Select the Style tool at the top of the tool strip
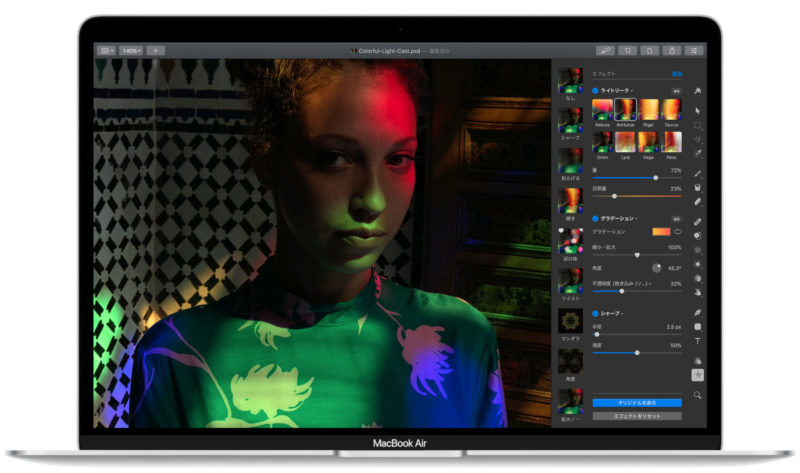800x473 pixels. [x=697, y=91]
